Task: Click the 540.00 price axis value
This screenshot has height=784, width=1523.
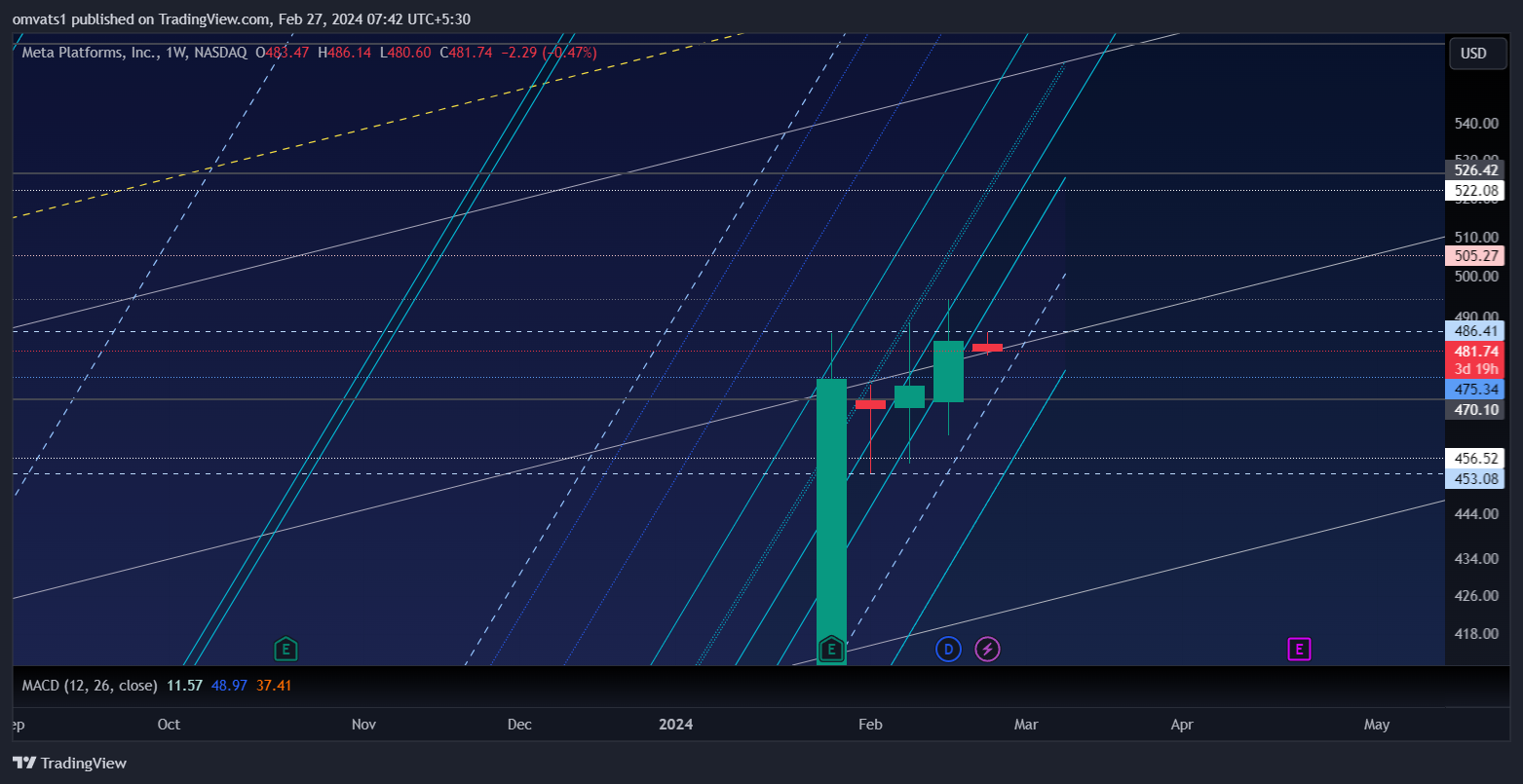Action: (1476, 124)
